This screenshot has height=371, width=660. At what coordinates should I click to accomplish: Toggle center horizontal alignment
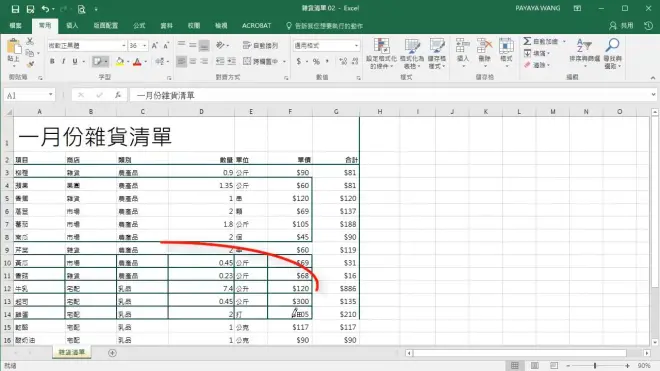click(x=193, y=61)
